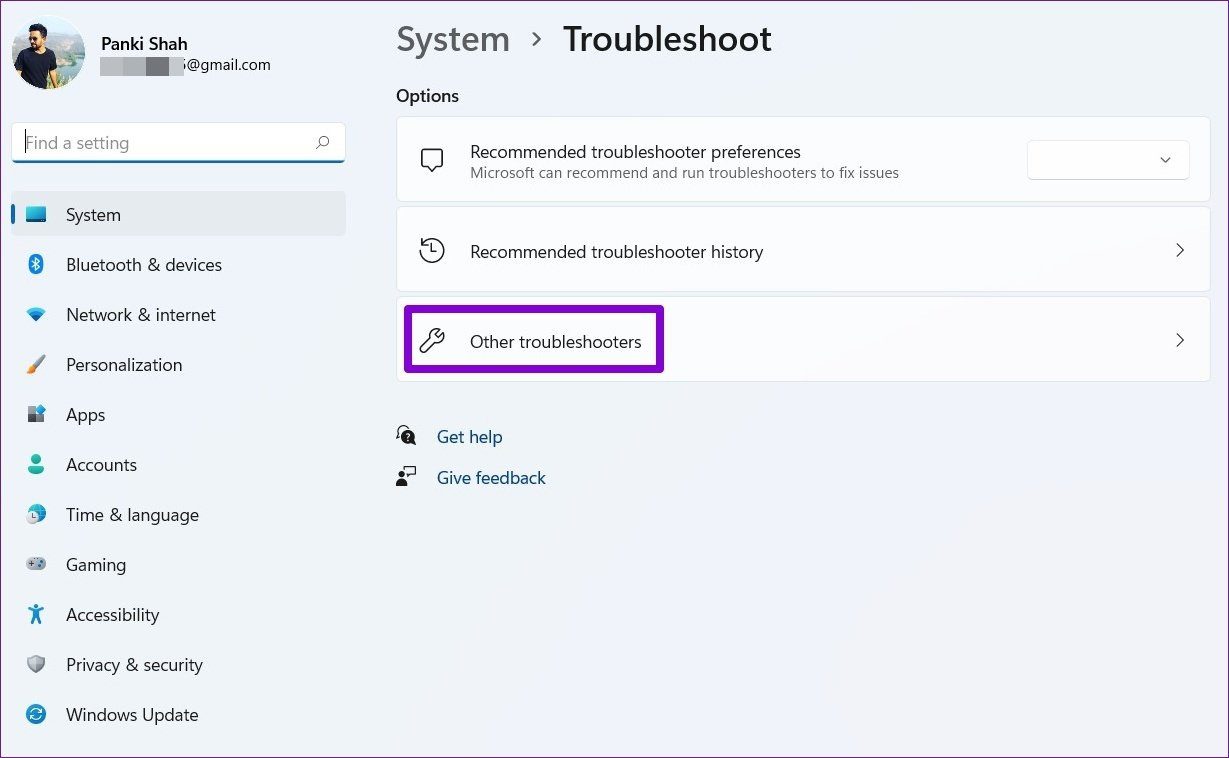
Task: Click the Network wifi icon
Action: (36, 315)
